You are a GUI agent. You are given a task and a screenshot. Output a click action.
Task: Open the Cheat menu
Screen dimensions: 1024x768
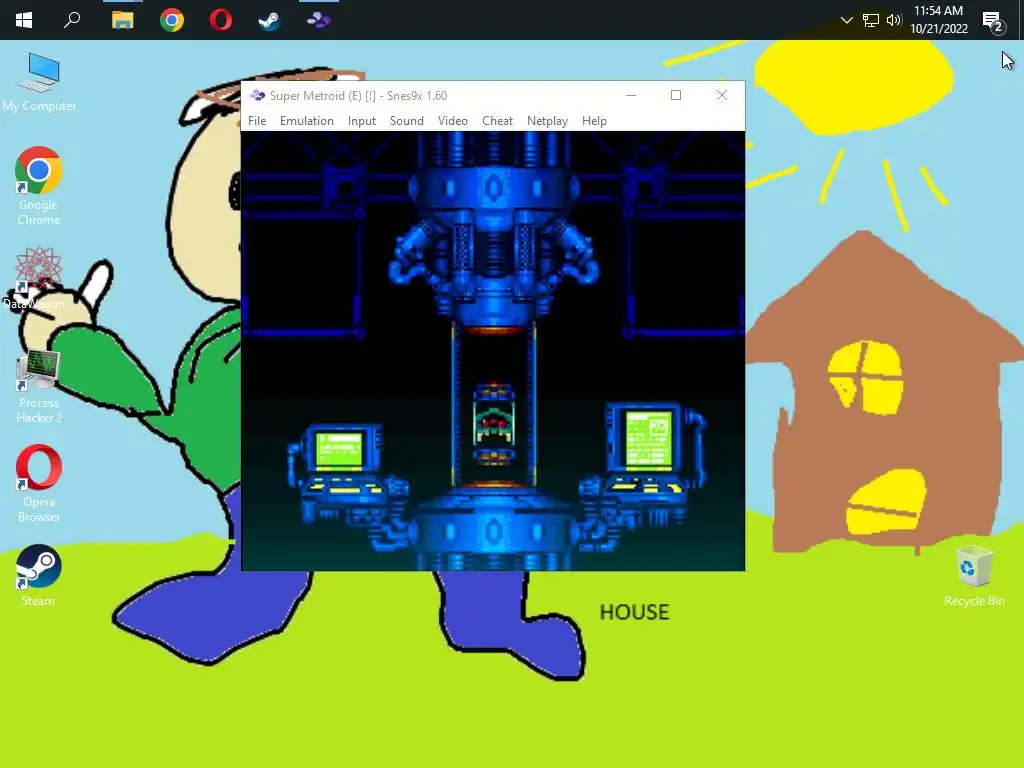tap(497, 121)
